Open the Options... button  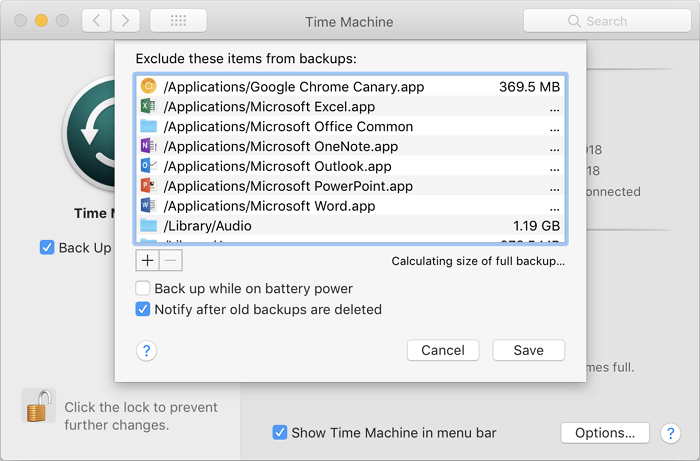click(x=605, y=433)
